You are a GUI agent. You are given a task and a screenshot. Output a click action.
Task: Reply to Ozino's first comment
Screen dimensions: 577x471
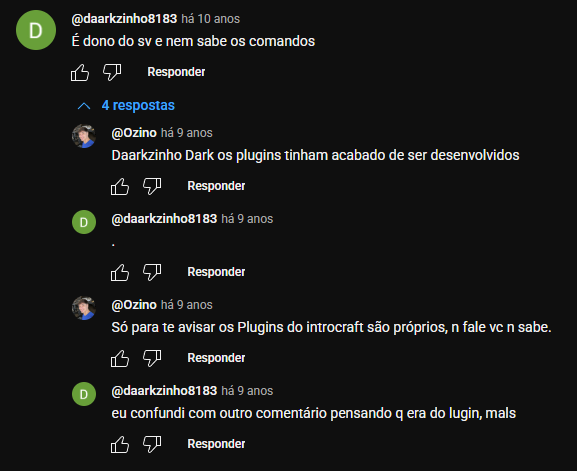coord(216,186)
